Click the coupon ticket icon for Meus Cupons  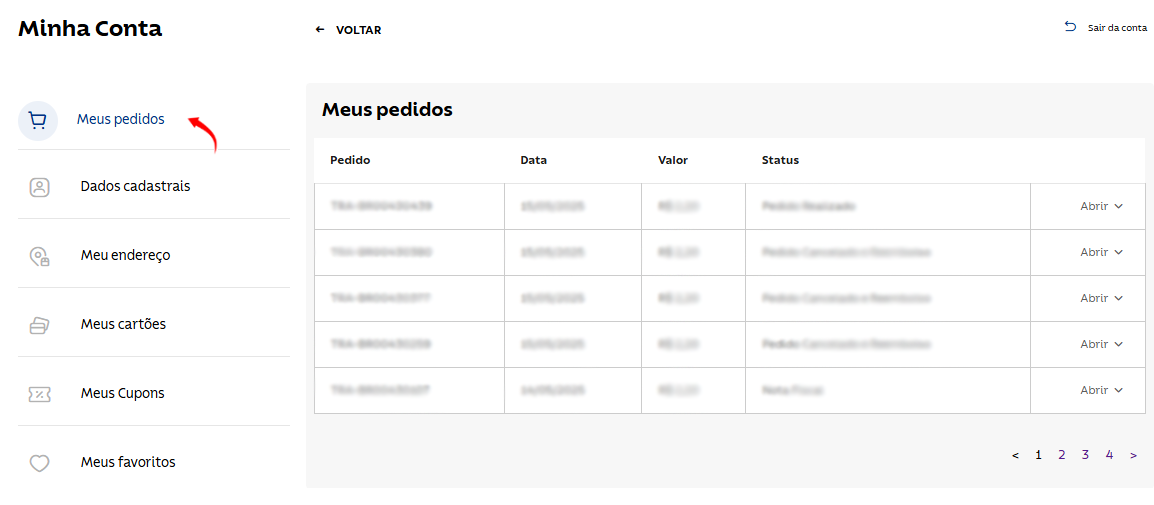[39, 394]
